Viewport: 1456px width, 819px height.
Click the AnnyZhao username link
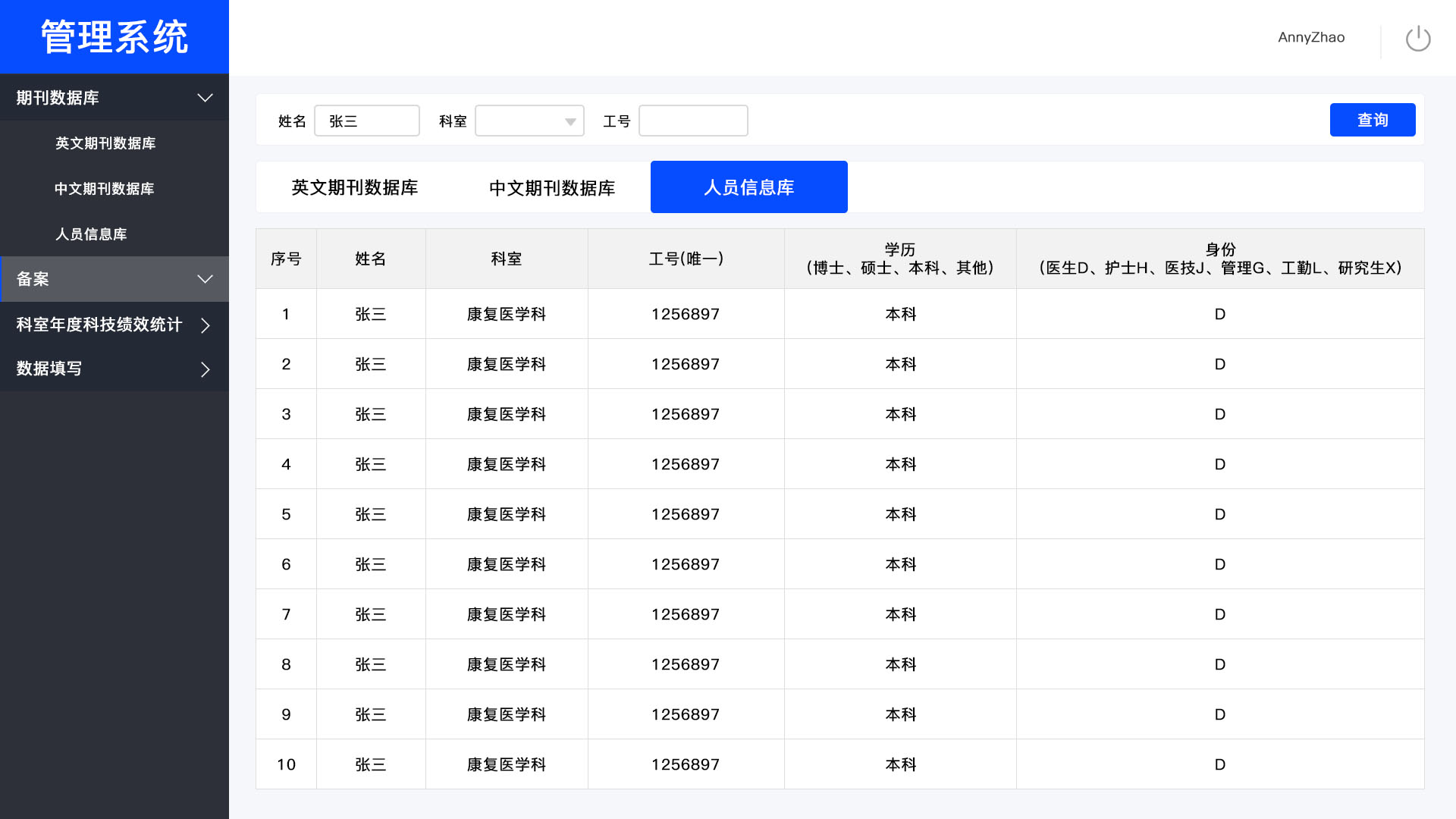click(1310, 38)
